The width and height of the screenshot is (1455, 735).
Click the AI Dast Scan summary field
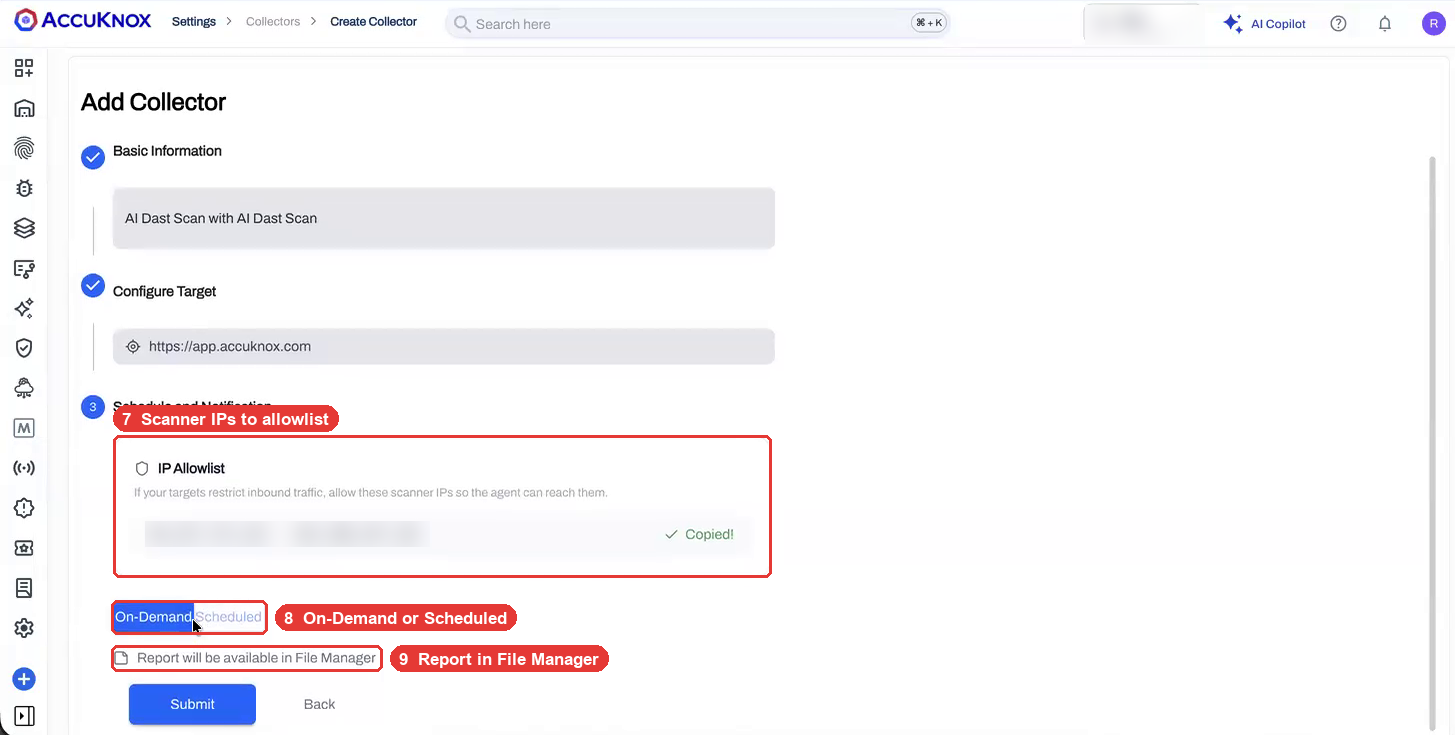[x=444, y=218]
